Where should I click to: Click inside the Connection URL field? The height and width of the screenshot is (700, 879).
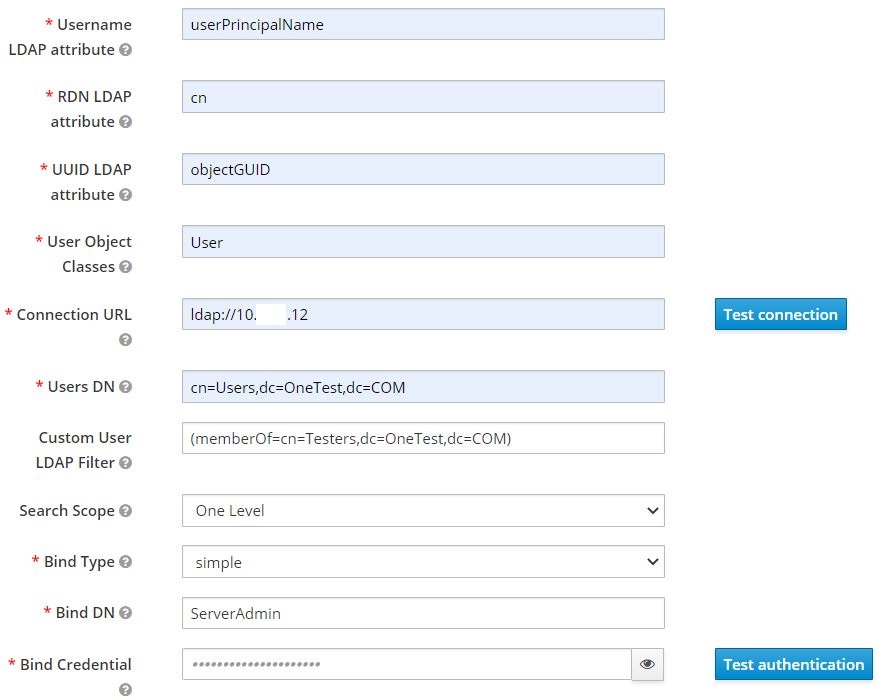[x=422, y=314]
